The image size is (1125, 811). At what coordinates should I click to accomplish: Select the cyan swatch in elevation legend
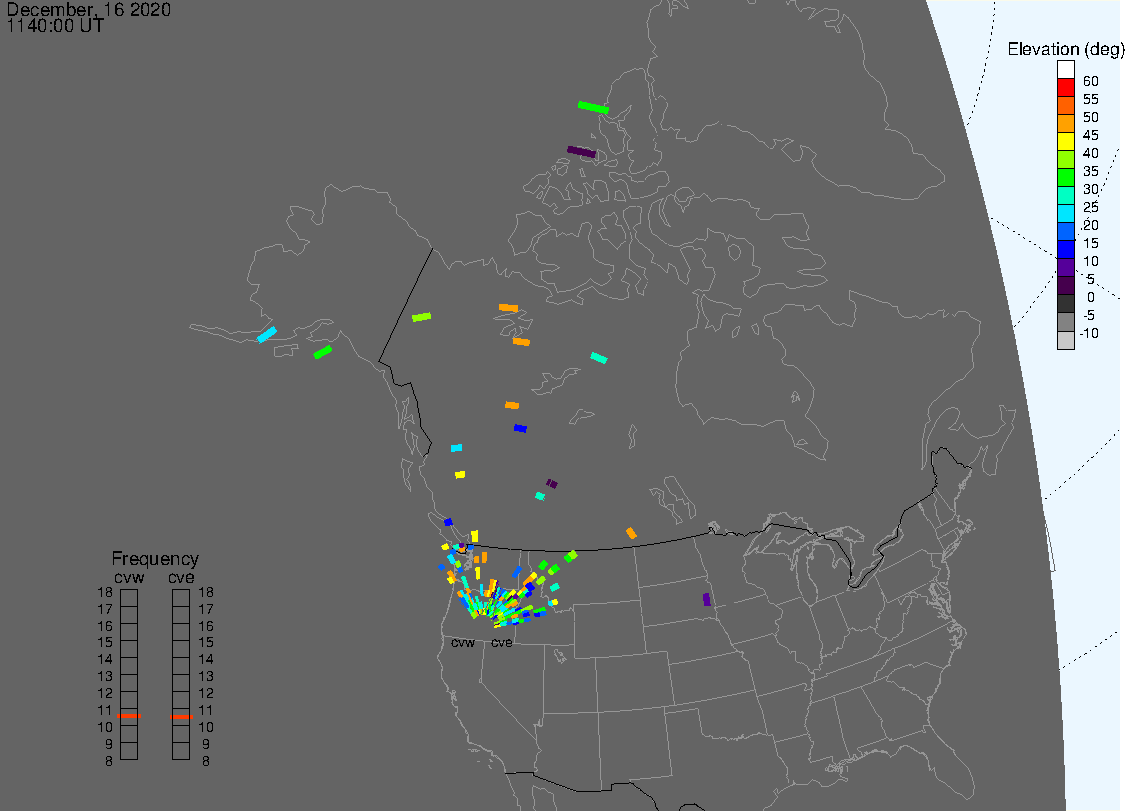coord(1065,213)
